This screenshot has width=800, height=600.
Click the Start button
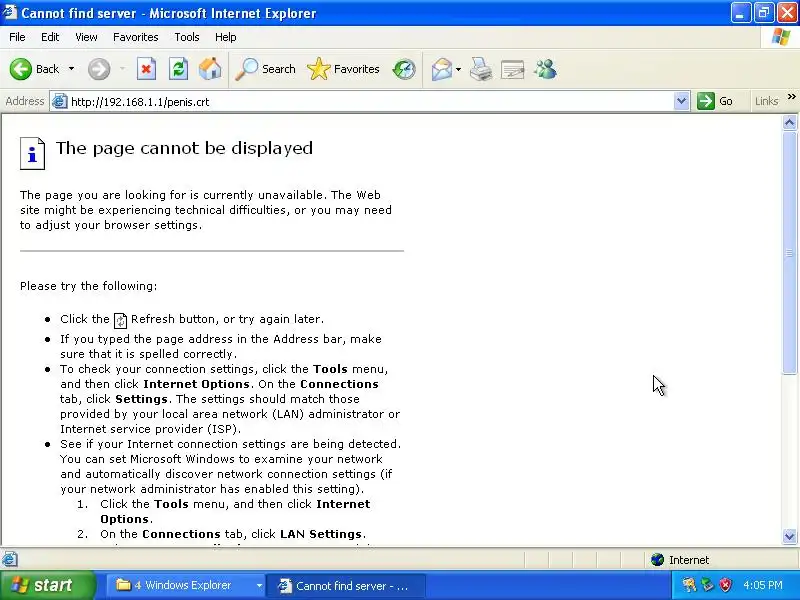click(x=47, y=585)
